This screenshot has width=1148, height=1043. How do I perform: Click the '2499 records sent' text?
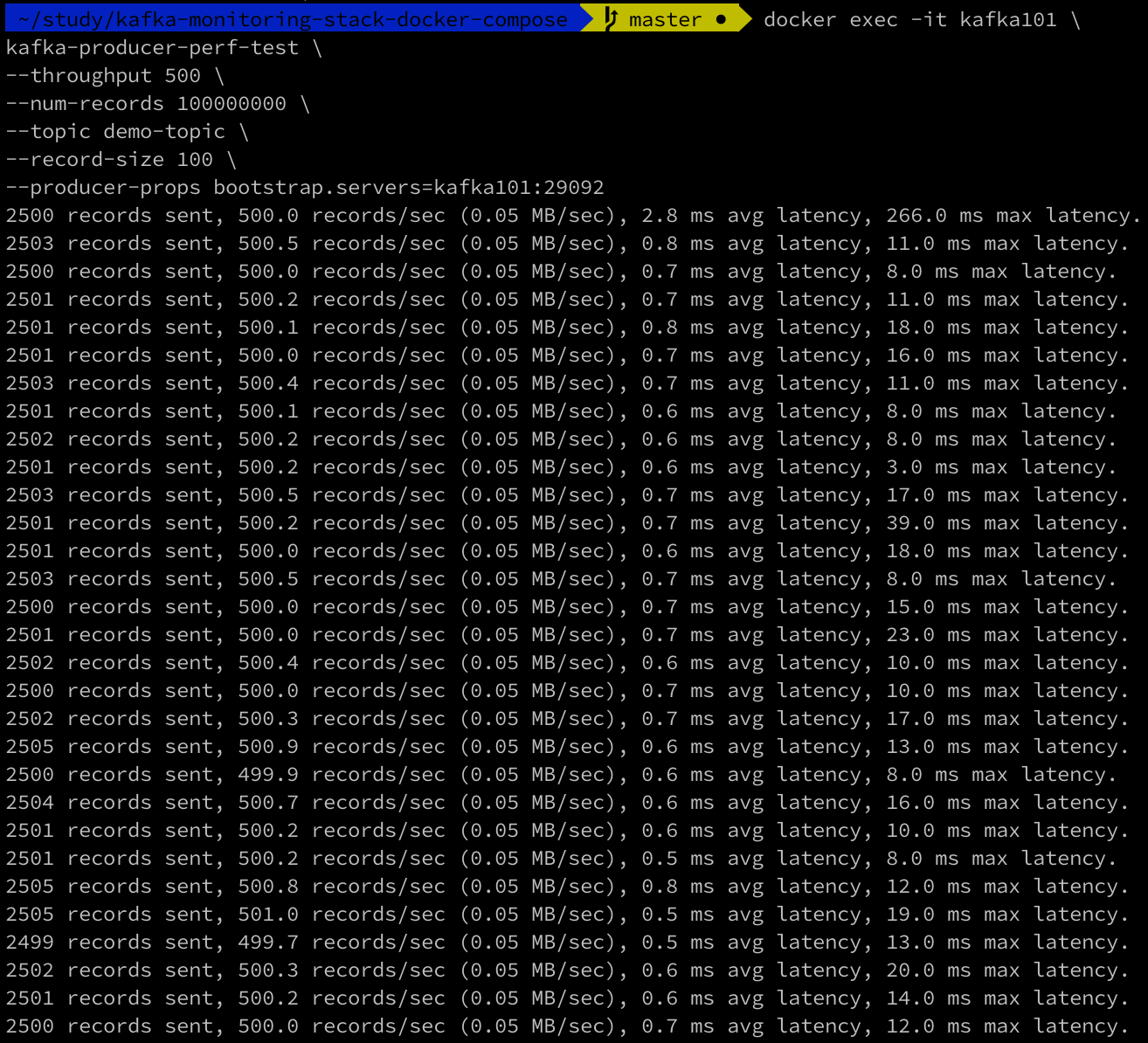pyautogui.click(x=109, y=942)
